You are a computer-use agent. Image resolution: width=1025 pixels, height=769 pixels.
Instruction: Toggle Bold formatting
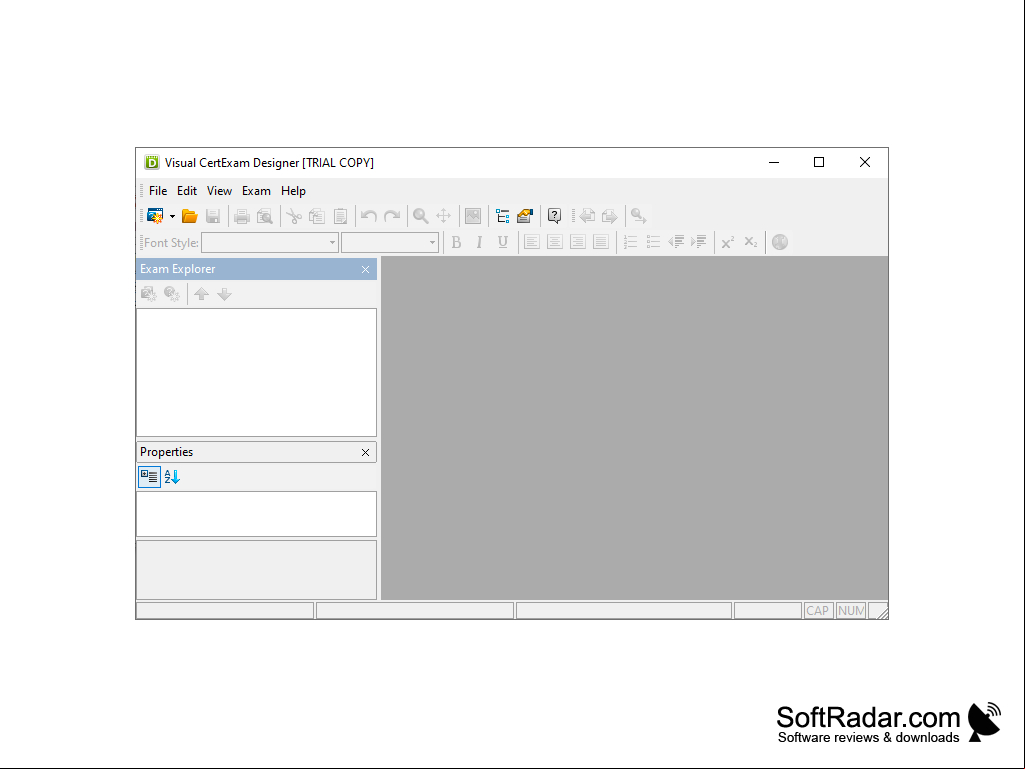point(456,243)
